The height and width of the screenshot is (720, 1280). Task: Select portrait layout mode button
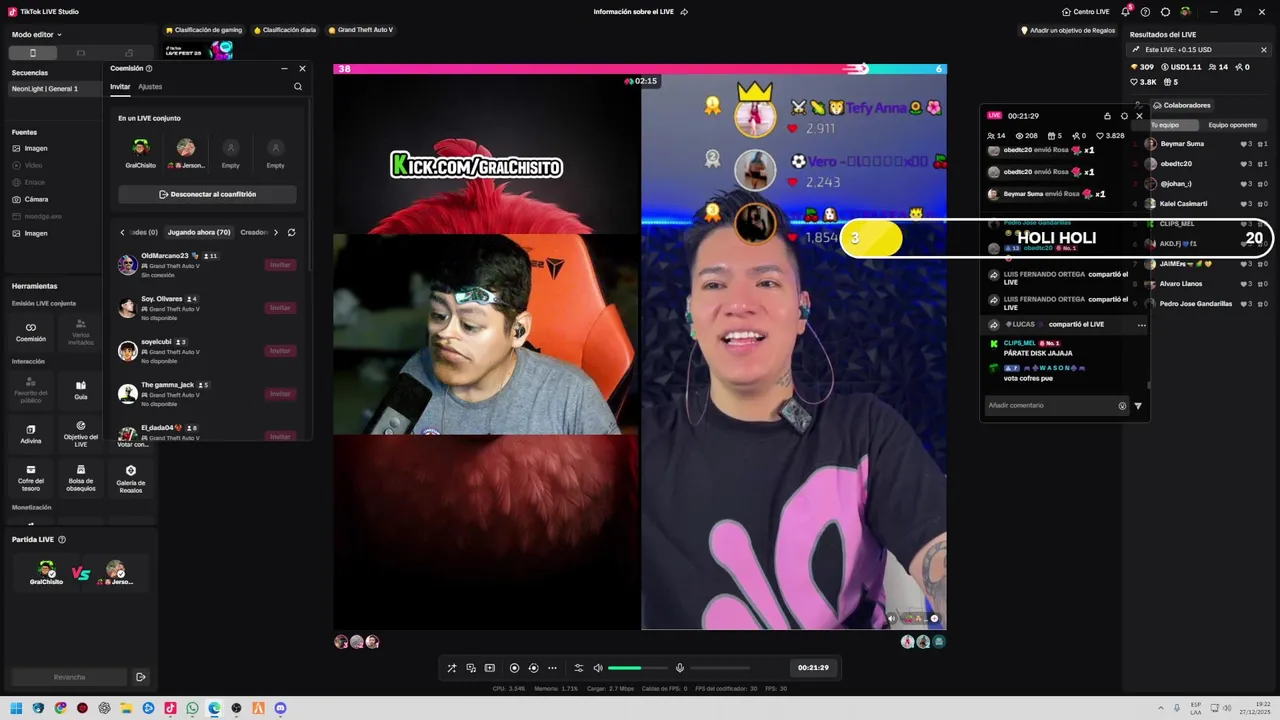tap(32, 53)
